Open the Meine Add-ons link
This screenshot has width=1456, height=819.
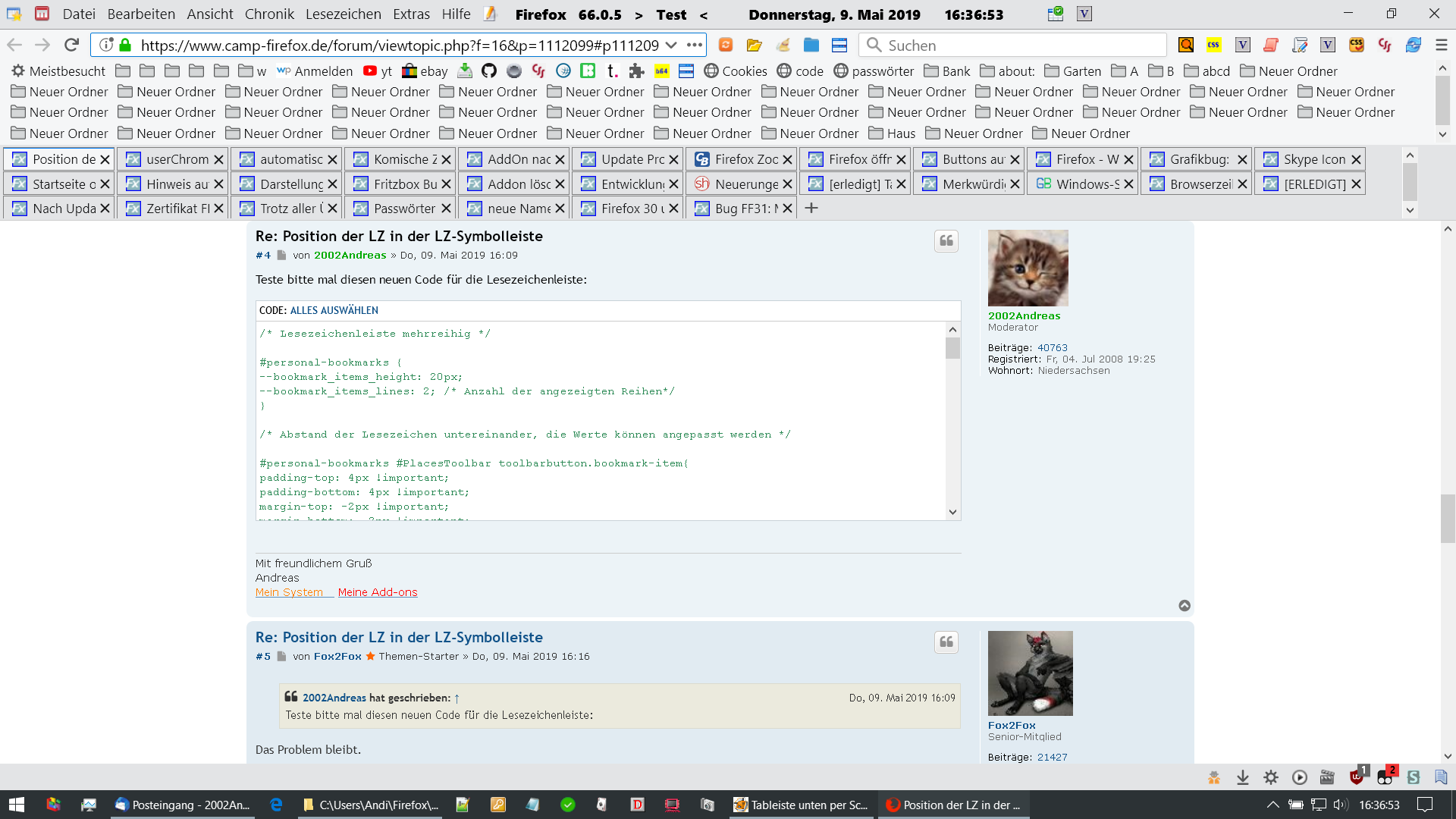tap(378, 592)
